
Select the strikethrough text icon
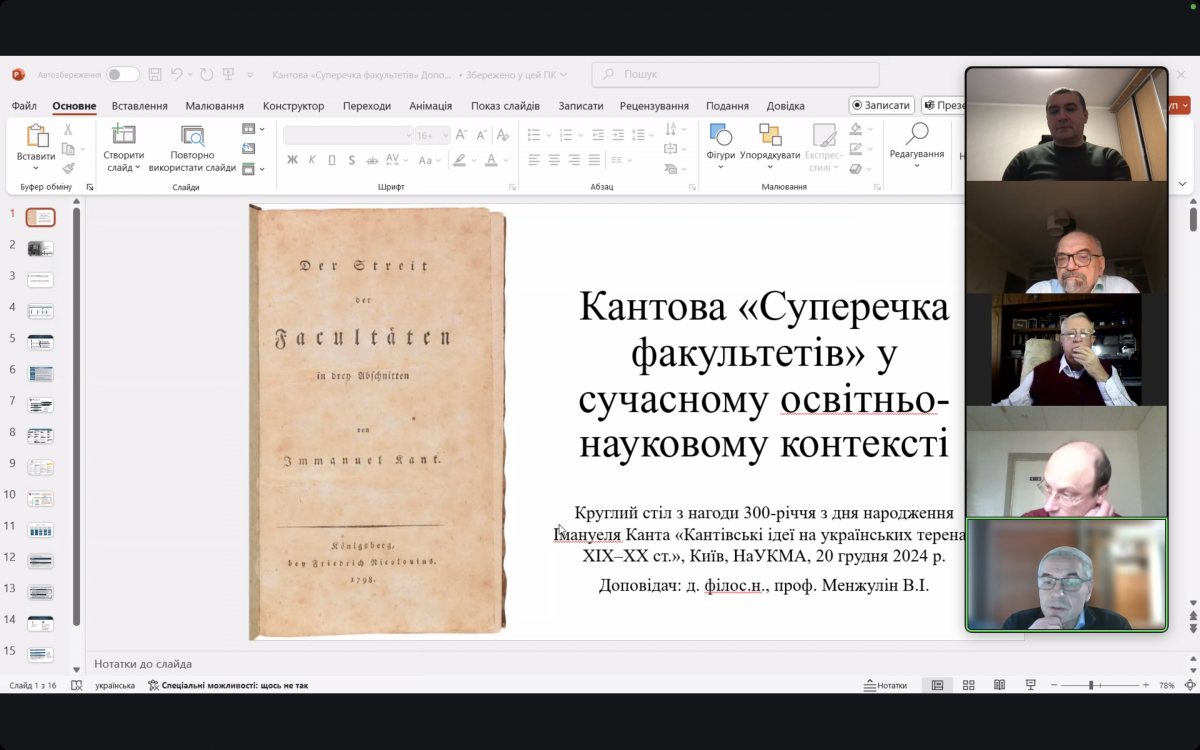tap(373, 159)
